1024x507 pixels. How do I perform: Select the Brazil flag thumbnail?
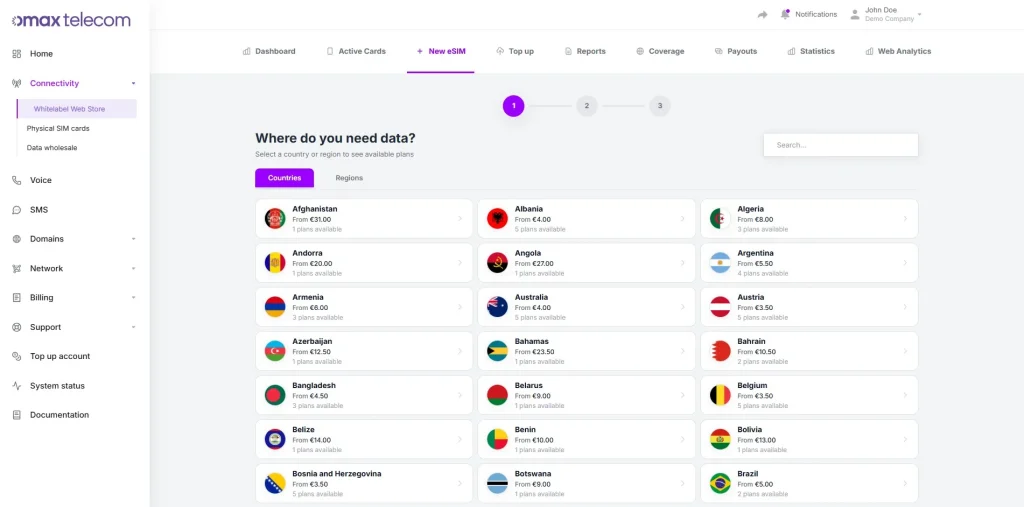coord(720,483)
